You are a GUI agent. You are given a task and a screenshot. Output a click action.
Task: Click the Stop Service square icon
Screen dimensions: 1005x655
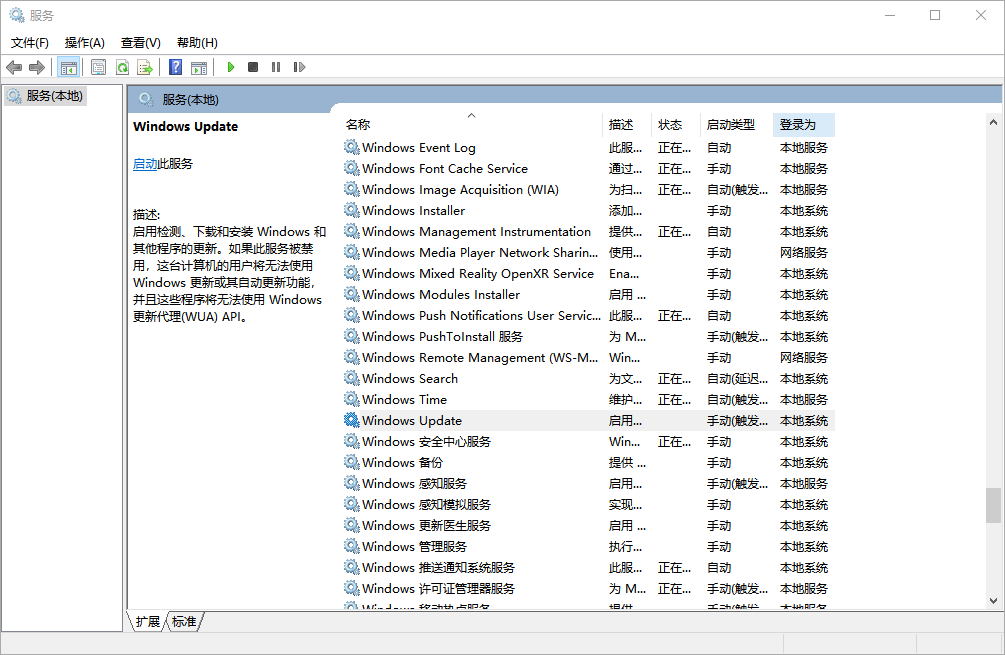[253, 67]
